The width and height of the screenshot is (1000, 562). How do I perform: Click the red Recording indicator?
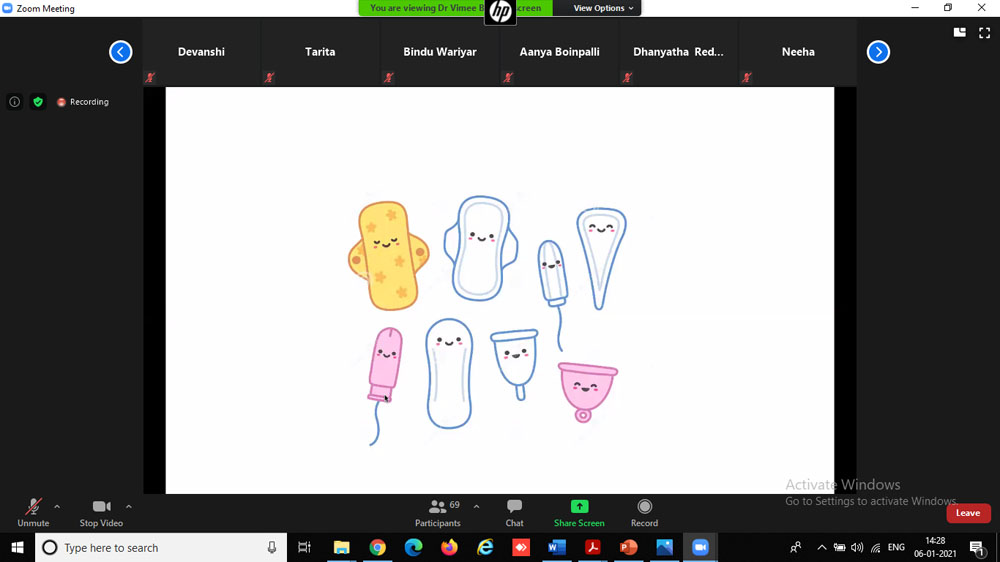coord(83,101)
